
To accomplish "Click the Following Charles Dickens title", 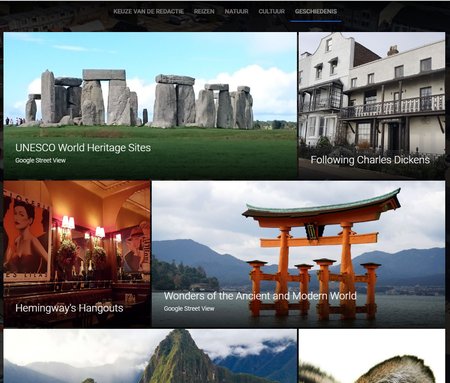I will click(370, 160).
